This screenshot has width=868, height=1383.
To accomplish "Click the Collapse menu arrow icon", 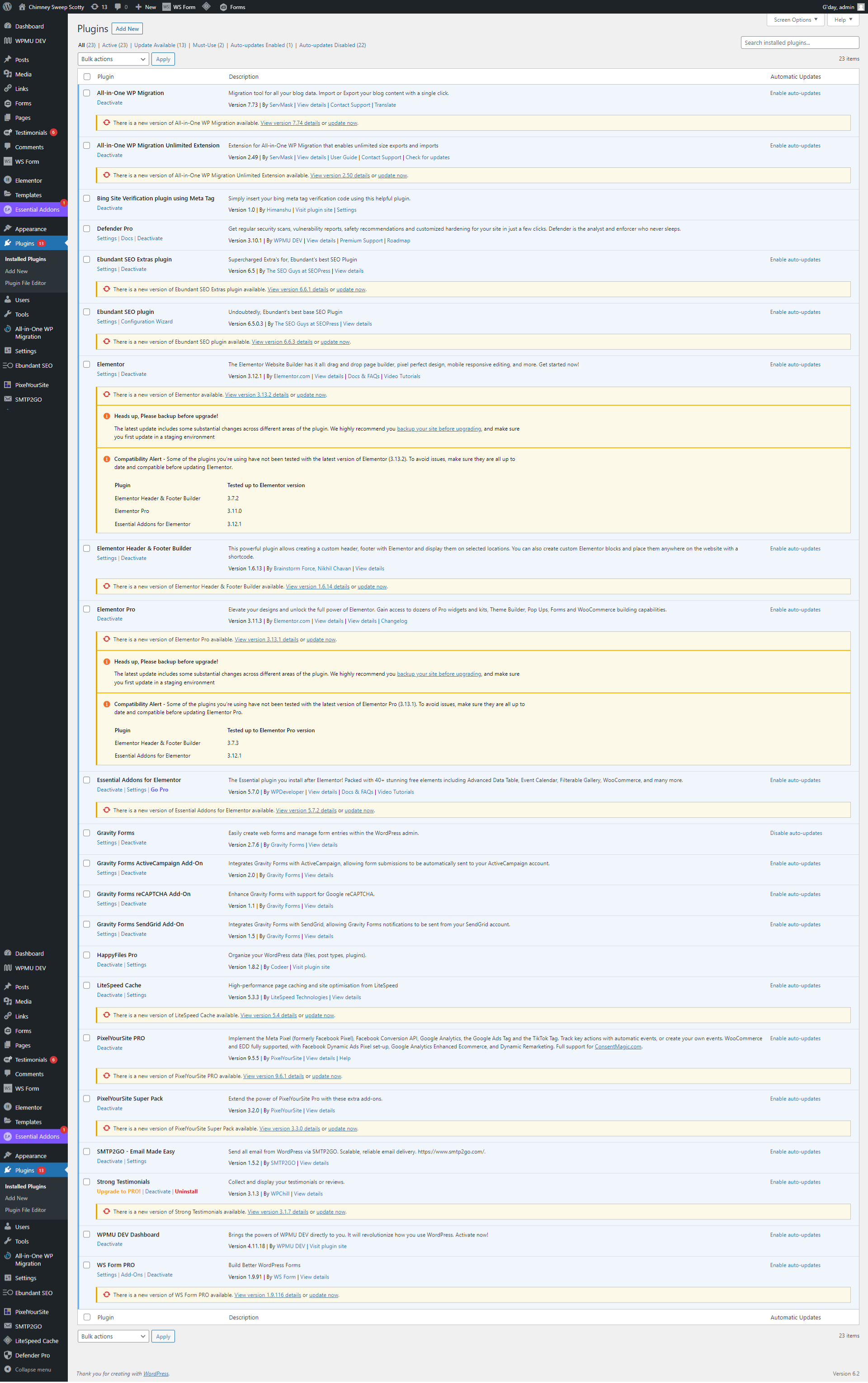I will pyautogui.click(x=8, y=1369).
